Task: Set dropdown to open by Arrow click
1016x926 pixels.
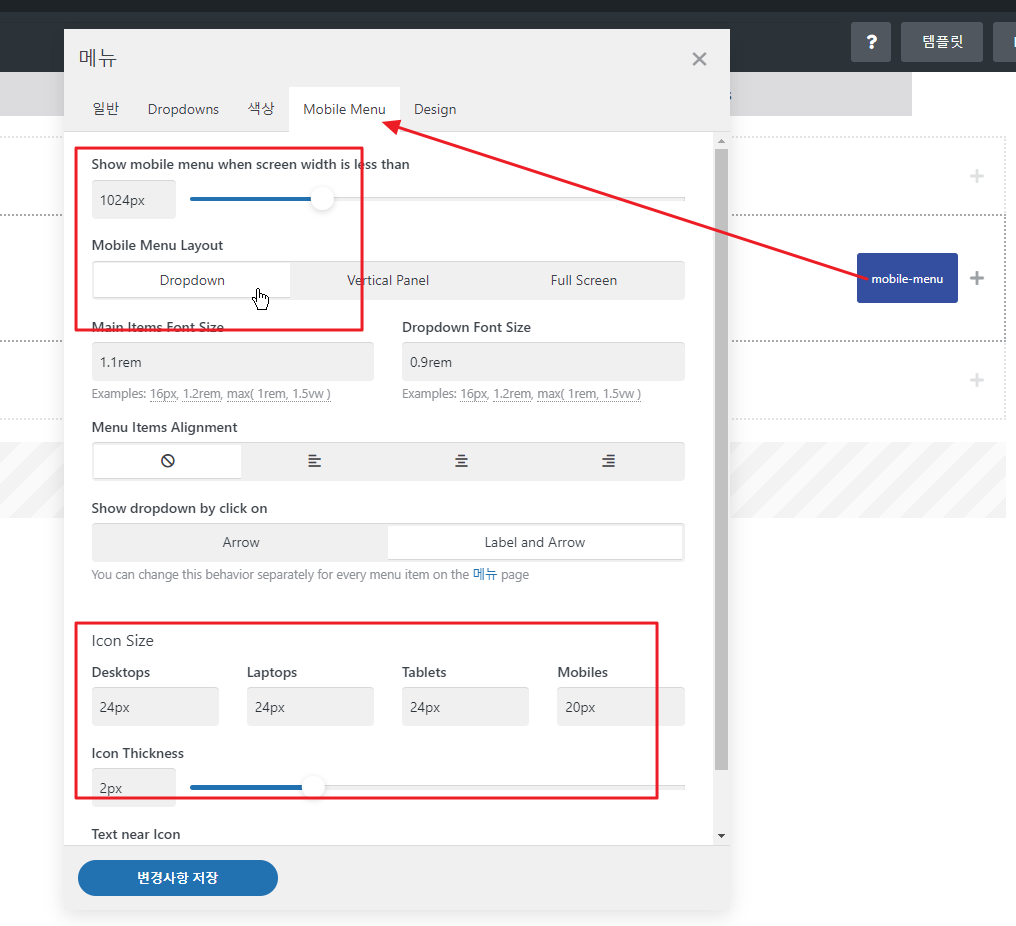Action: (x=240, y=542)
